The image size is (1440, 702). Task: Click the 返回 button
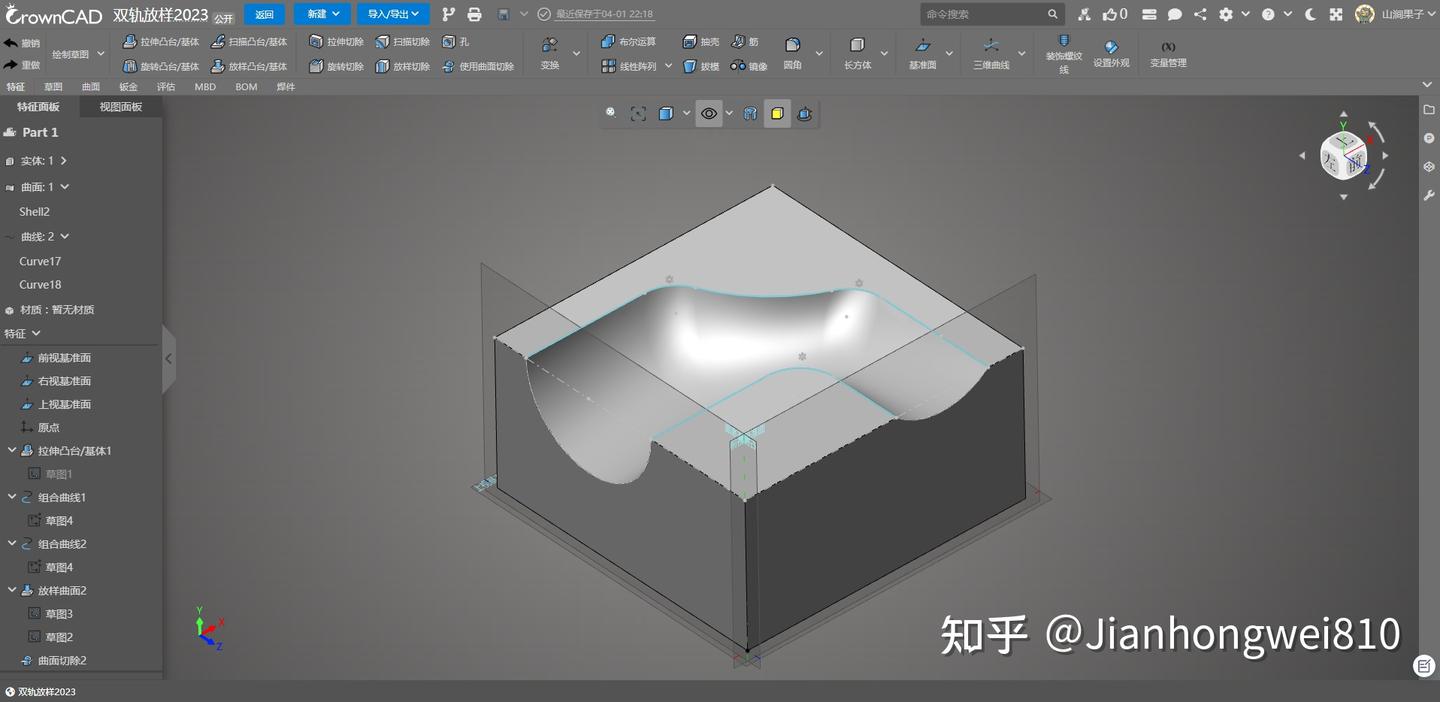coord(264,14)
